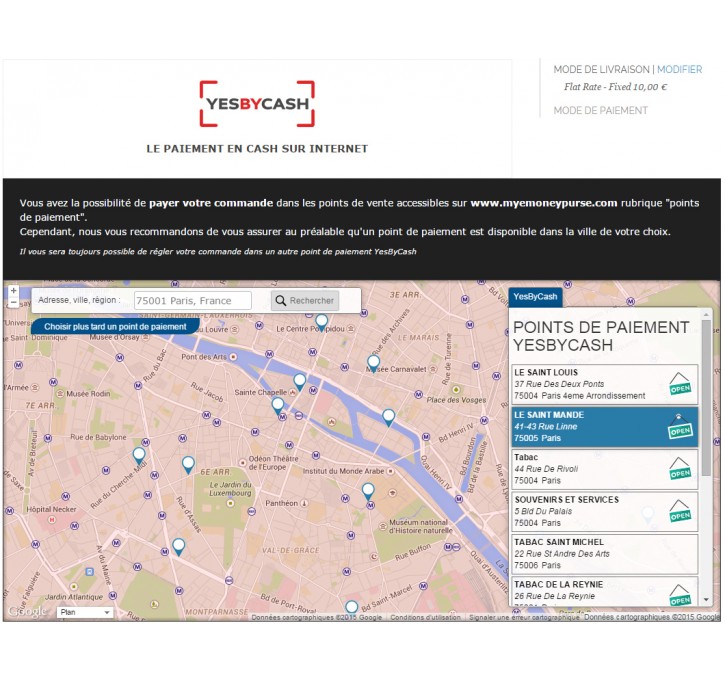Click the OPEN sign icon for Tabac Rue De Rivoli
This screenshot has width=725, height=680.
tap(680, 469)
